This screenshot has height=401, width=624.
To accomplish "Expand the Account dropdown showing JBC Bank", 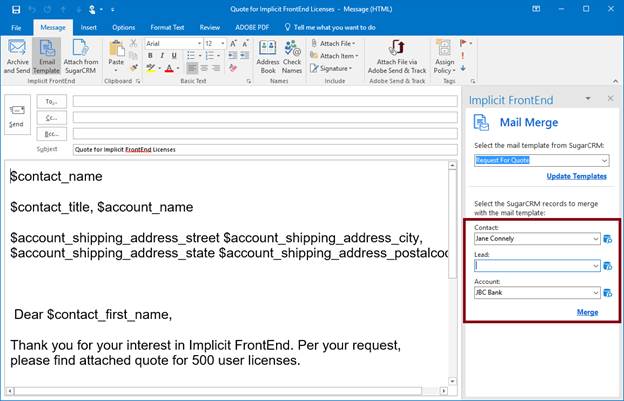I will click(596, 293).
